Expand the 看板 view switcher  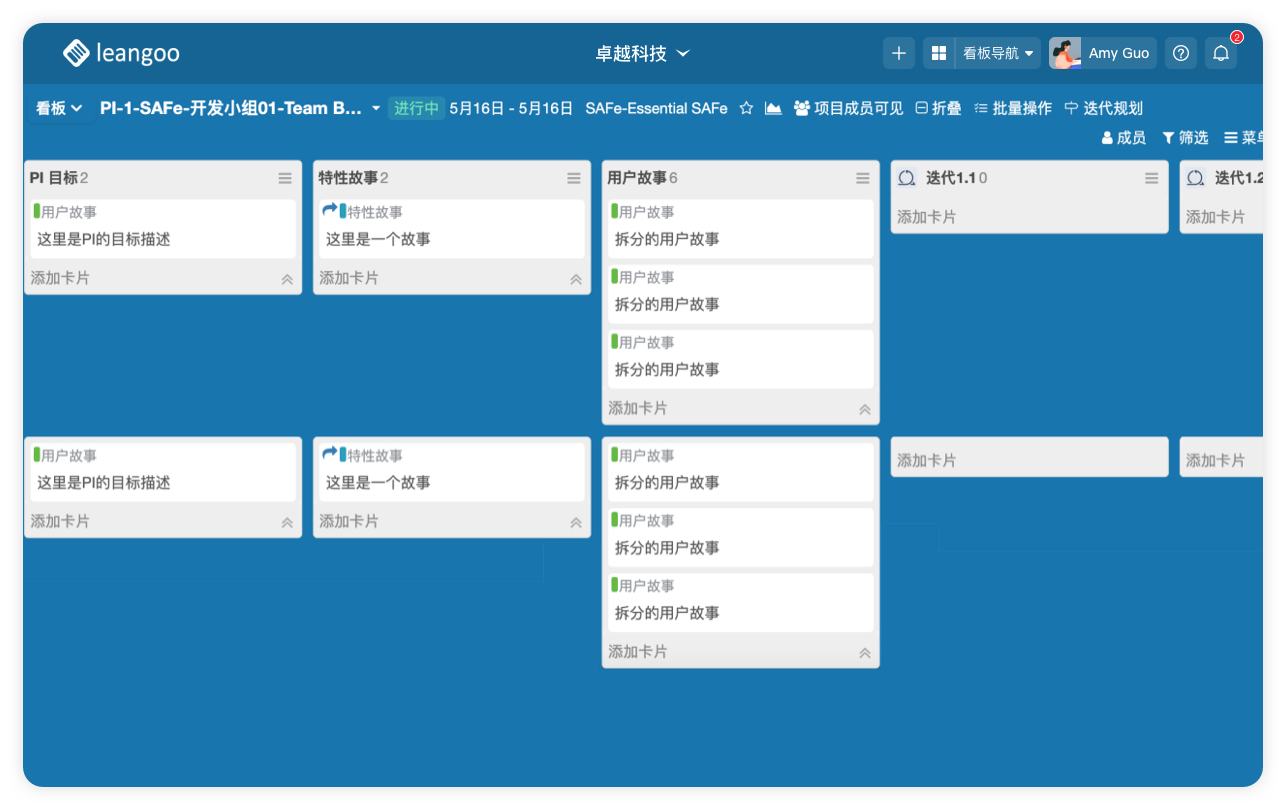coord(59,108)
